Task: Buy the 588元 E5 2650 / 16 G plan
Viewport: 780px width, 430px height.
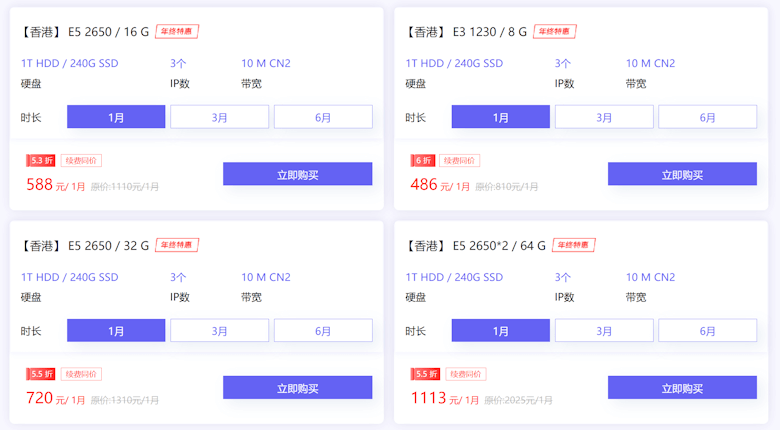Action: tap(297, 174)
